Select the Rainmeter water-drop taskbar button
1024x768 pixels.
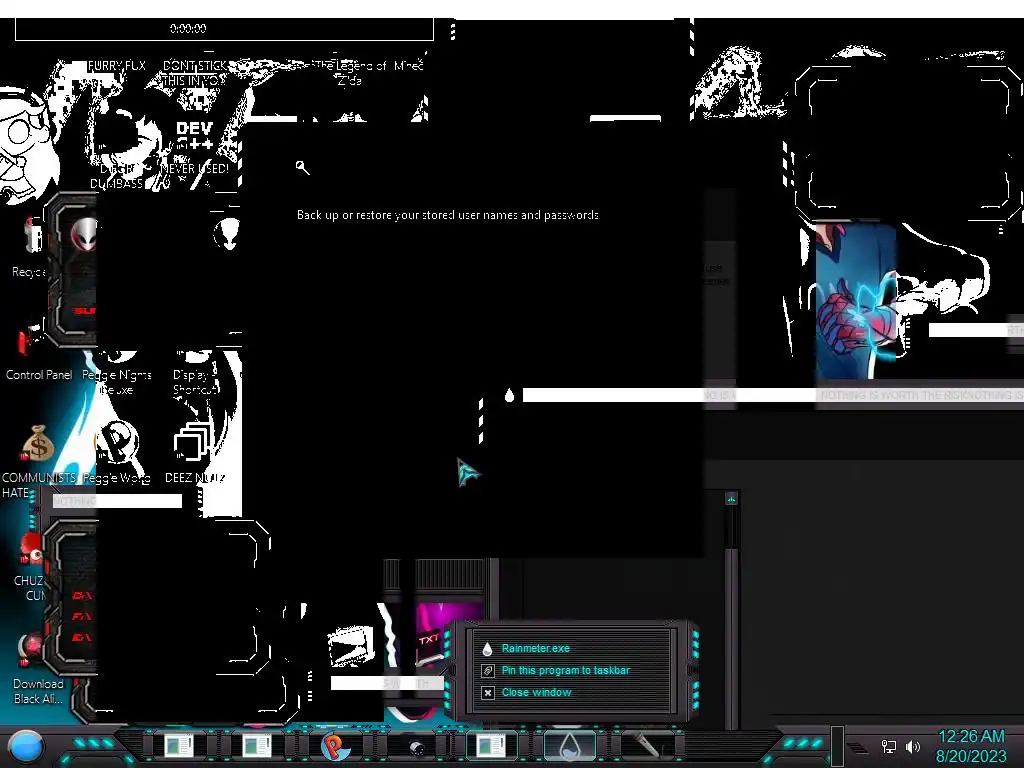coord(569,746)
